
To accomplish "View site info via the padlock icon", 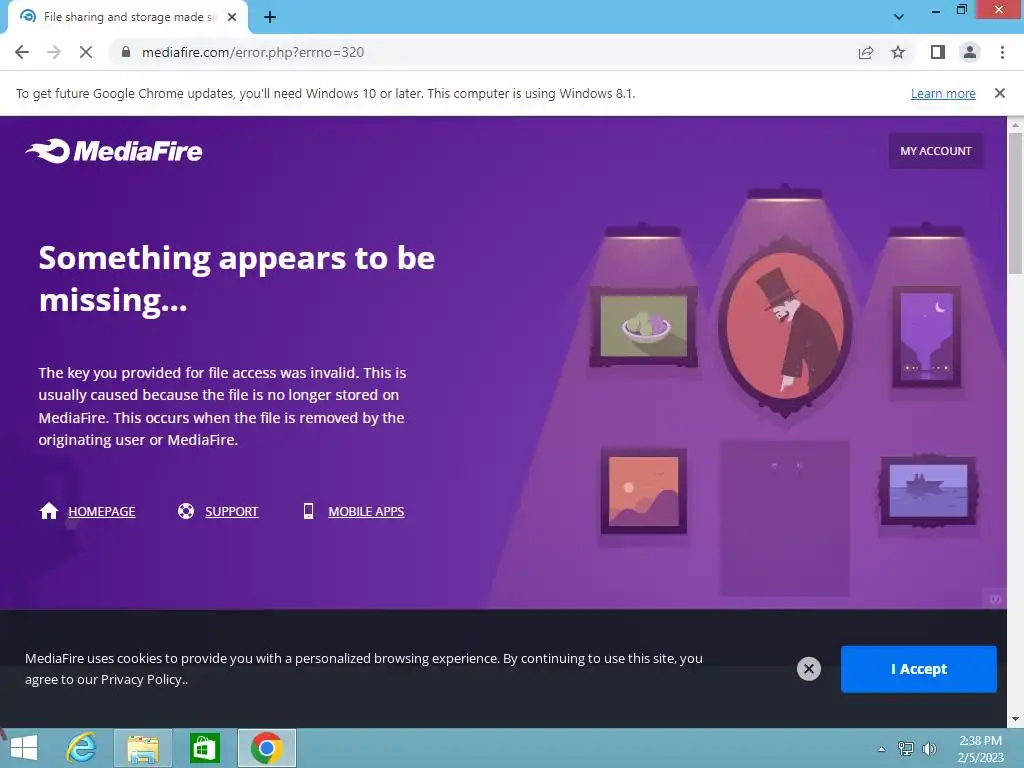I will (x=126, y=52).
